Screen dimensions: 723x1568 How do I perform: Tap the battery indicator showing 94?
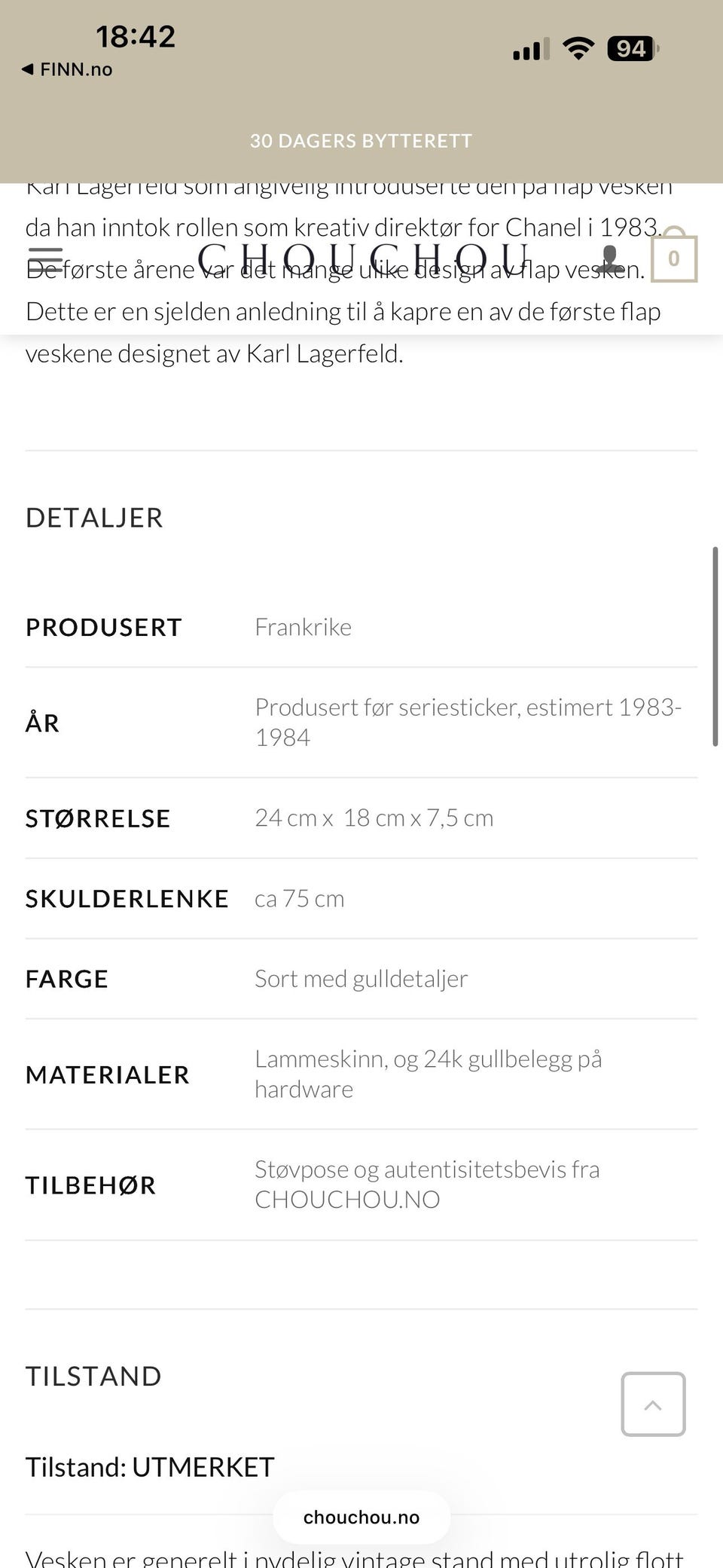tap(631, 49)
